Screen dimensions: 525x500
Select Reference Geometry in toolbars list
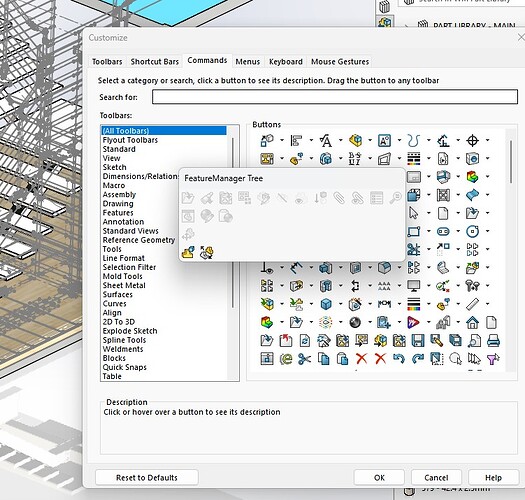pos(139,240)
